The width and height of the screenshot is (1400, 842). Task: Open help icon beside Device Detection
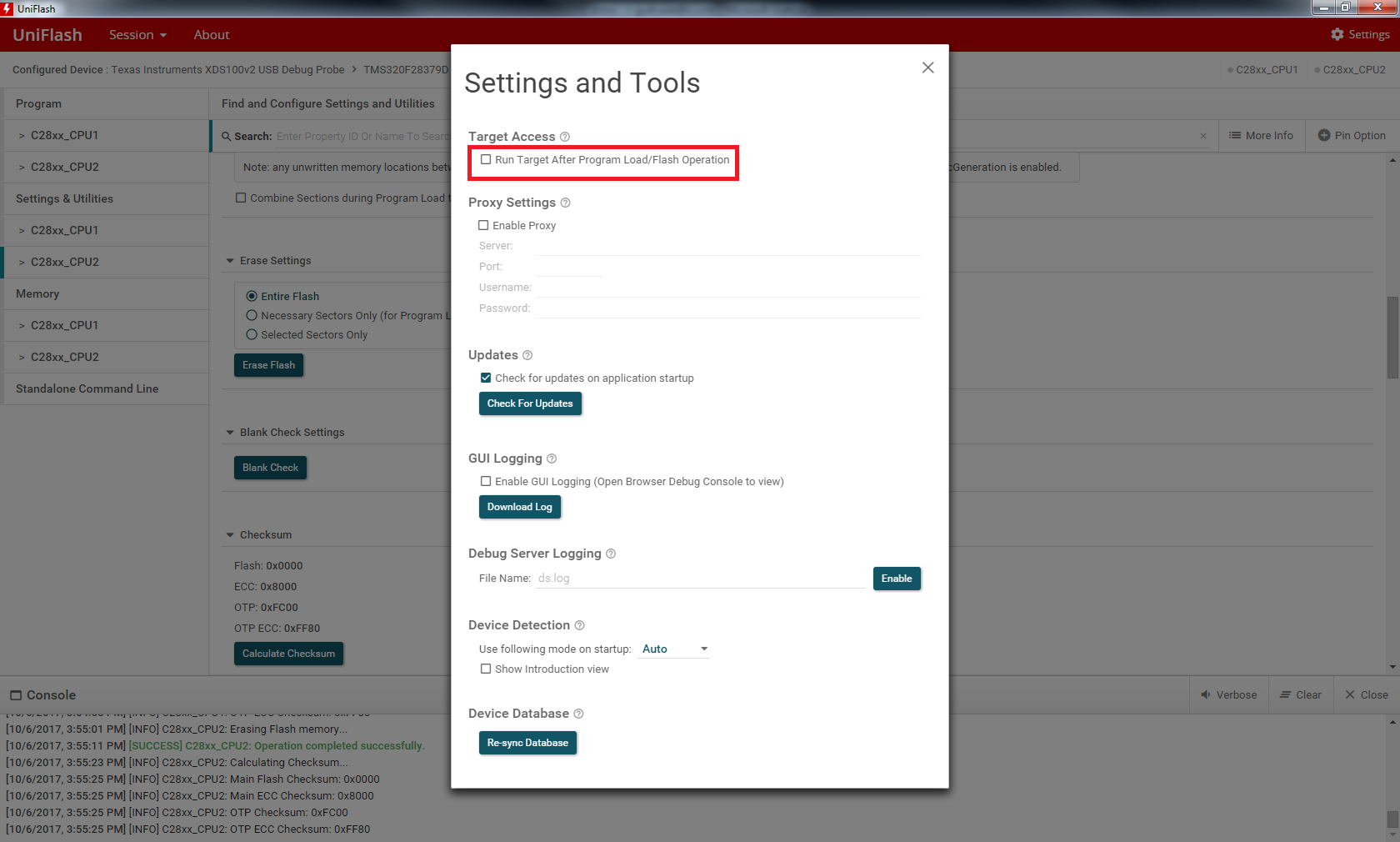click(x=580, y=625)
